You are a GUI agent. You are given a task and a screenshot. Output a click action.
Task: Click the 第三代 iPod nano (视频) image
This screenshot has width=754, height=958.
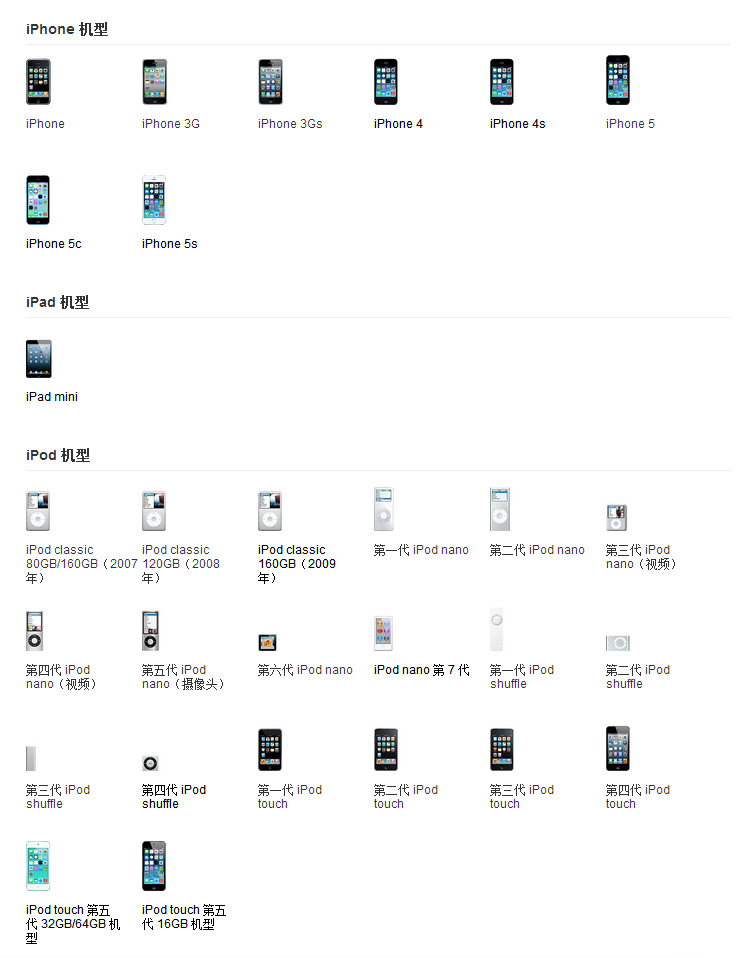[617, 517]
